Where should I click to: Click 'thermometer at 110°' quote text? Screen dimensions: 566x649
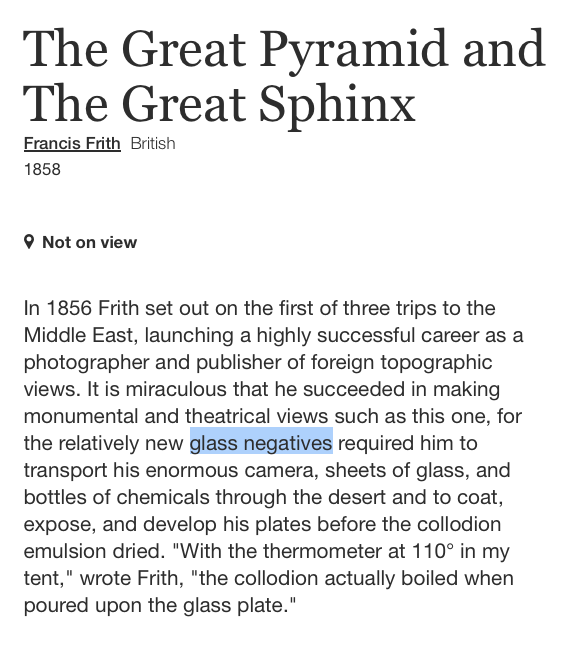coord(359,551)
